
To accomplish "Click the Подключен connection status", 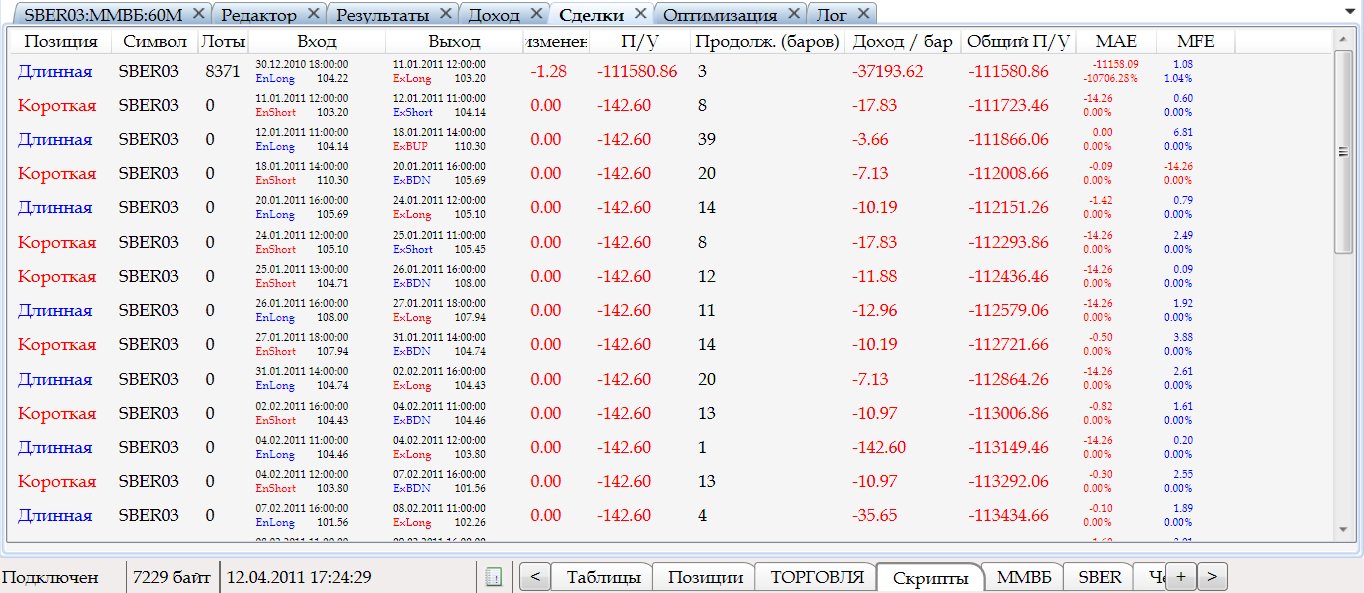I will pos(50,577).
